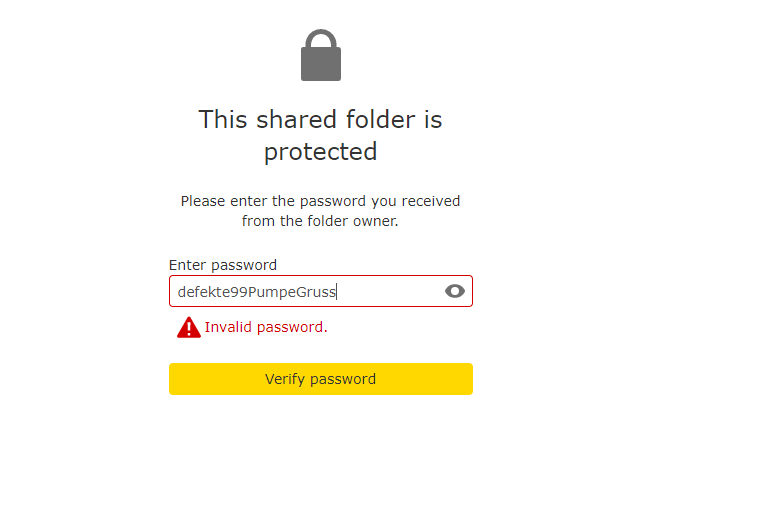This screenshot has height=532, width=767.
Task: Click the "Enter password" field label
Action: point(223,265)
